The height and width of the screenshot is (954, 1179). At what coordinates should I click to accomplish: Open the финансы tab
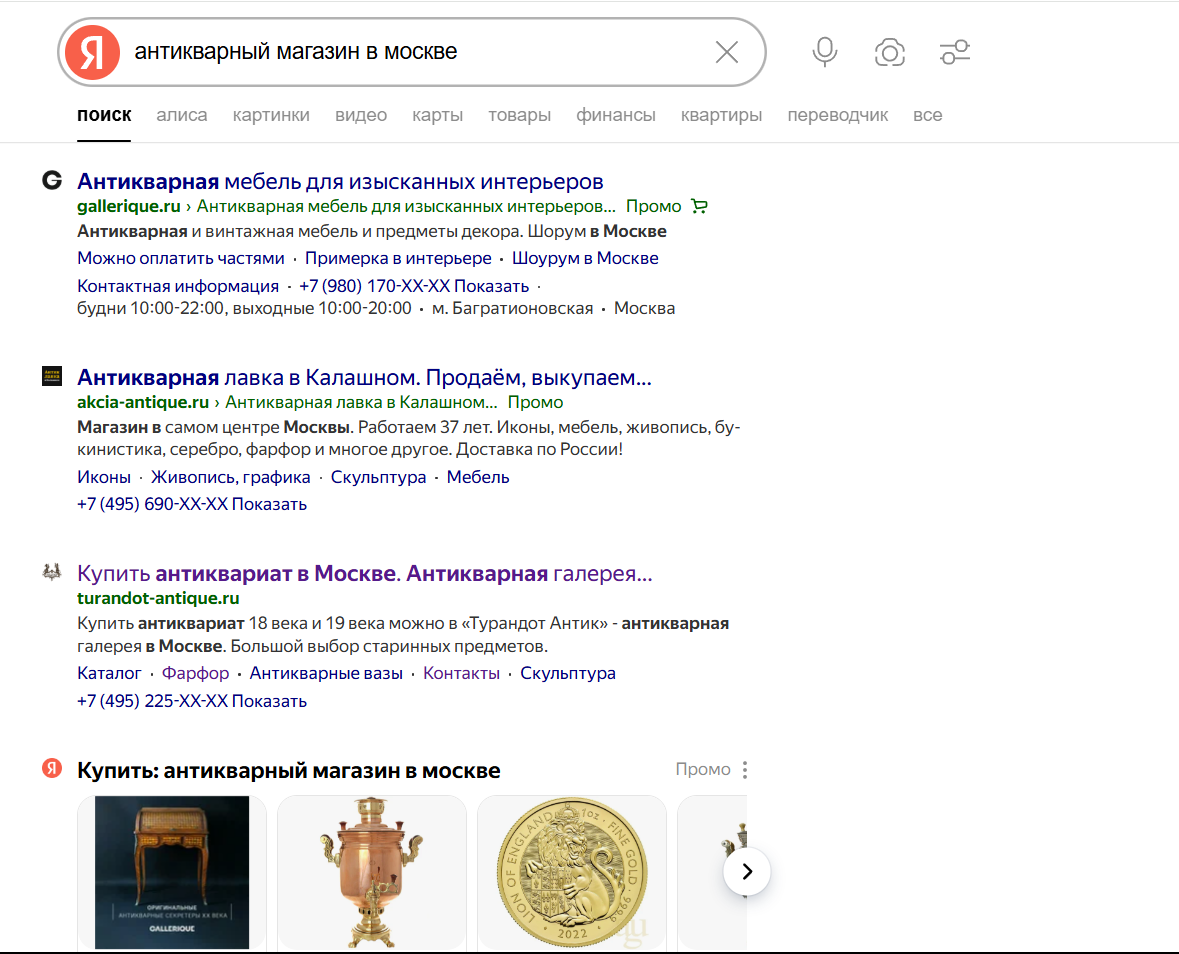pos(616,115)
